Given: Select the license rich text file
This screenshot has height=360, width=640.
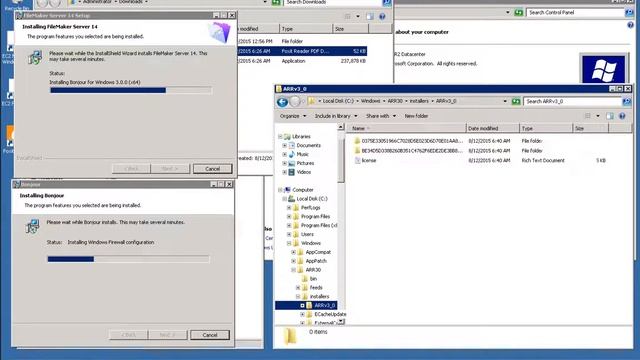Looking at the screenshot, I should click(x=365, y=160).
